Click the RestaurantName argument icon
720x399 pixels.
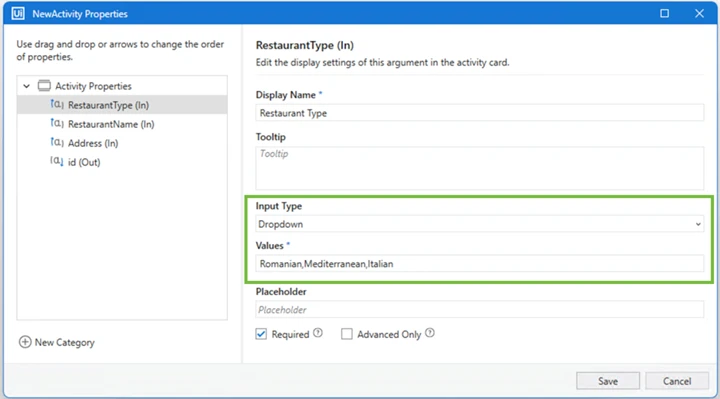56,124
